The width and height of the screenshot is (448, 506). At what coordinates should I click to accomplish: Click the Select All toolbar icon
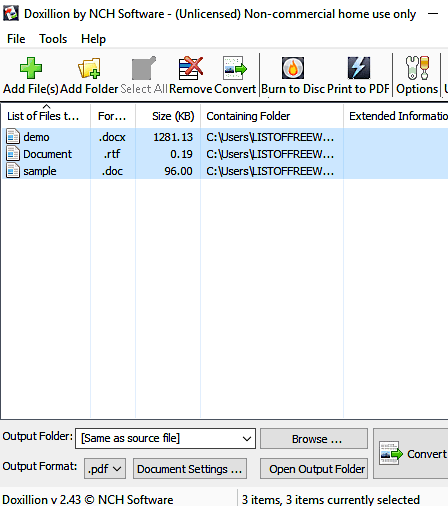[144, 68]
